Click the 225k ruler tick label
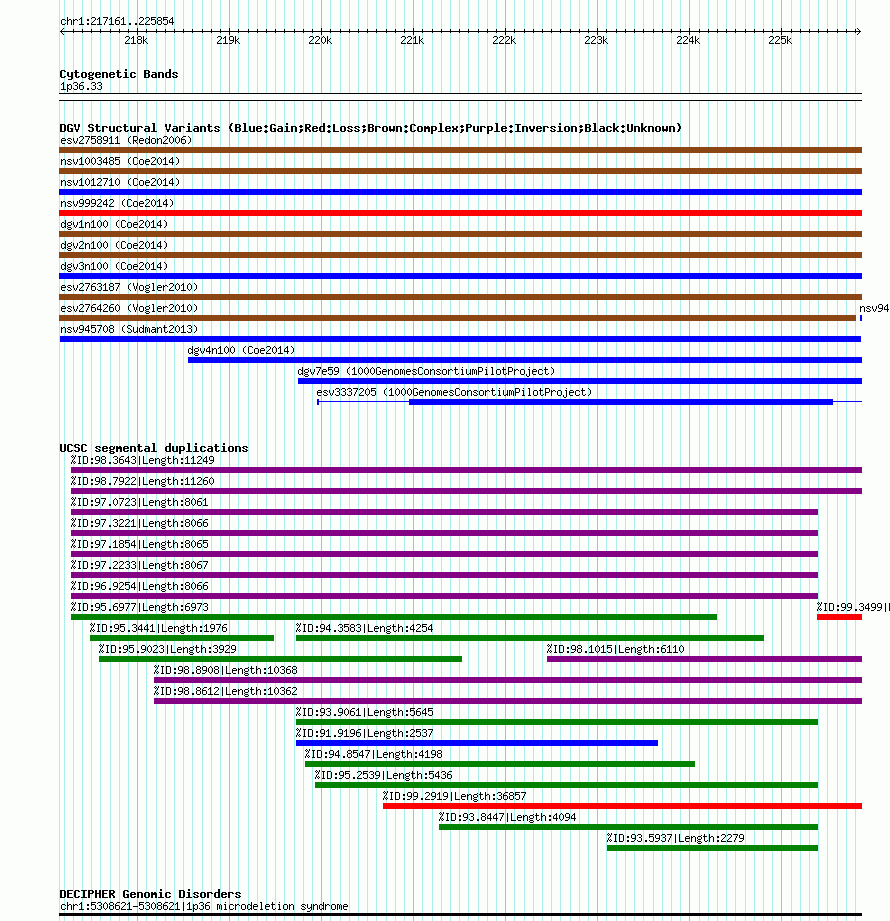The image size is (890, 921). 780,41
